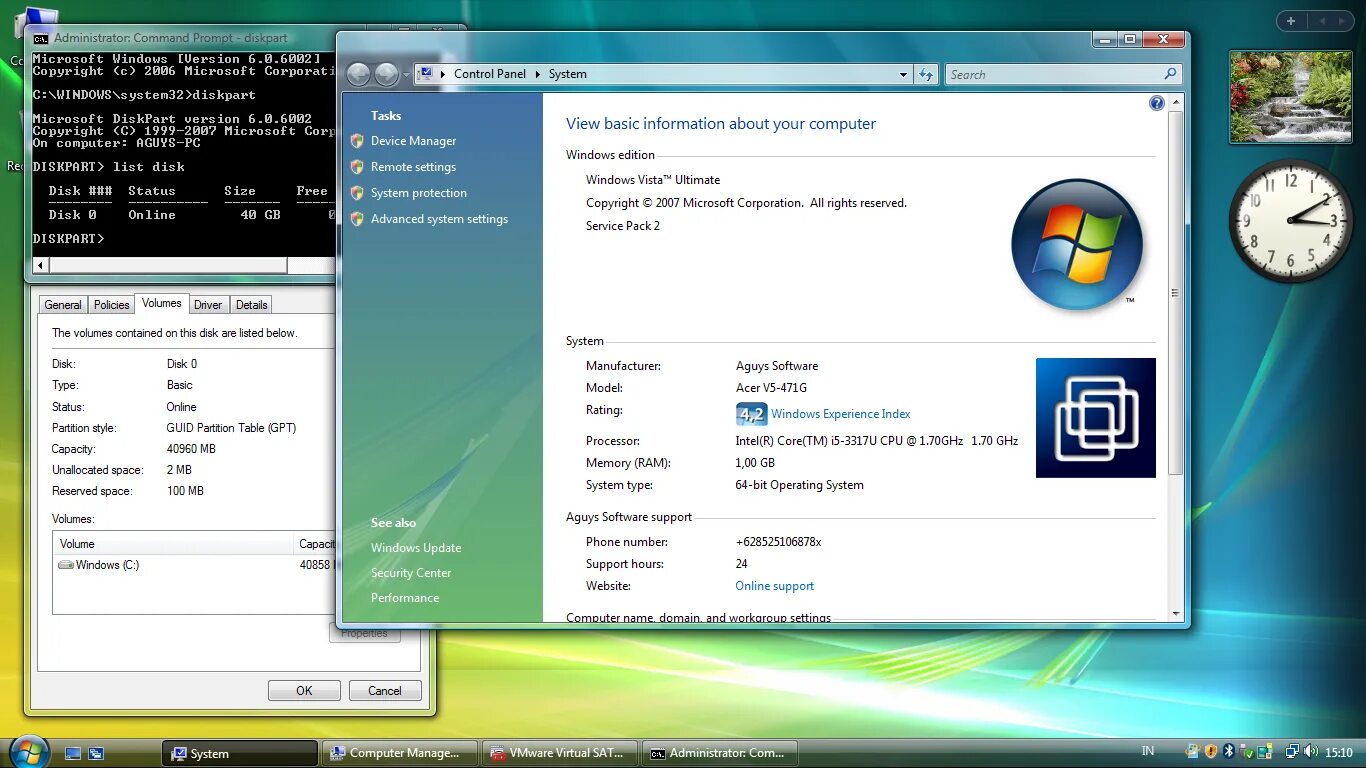Switch to Driver tab in disk properties
This screenshot has height=768, width=1366.
(x=208, y=305)
